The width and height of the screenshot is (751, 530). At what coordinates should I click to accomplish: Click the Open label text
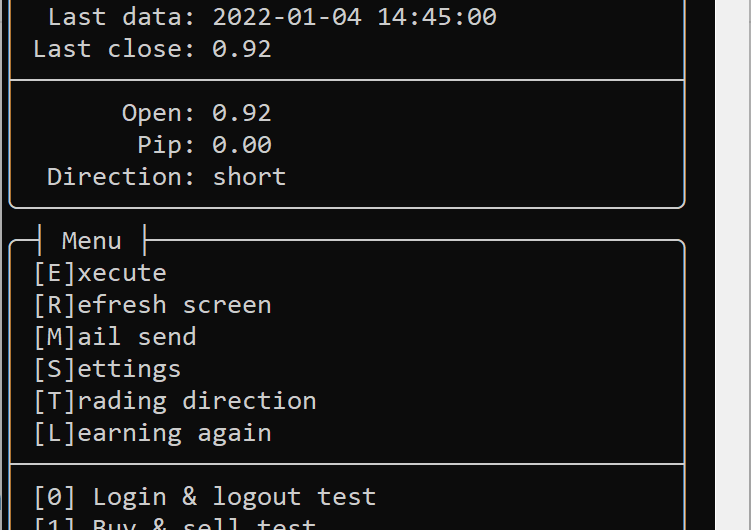[159, 113]
